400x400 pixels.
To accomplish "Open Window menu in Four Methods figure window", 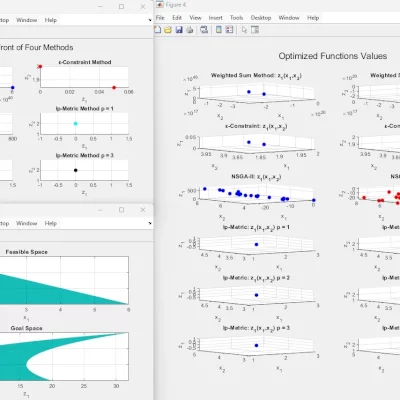I will [27, 20].
